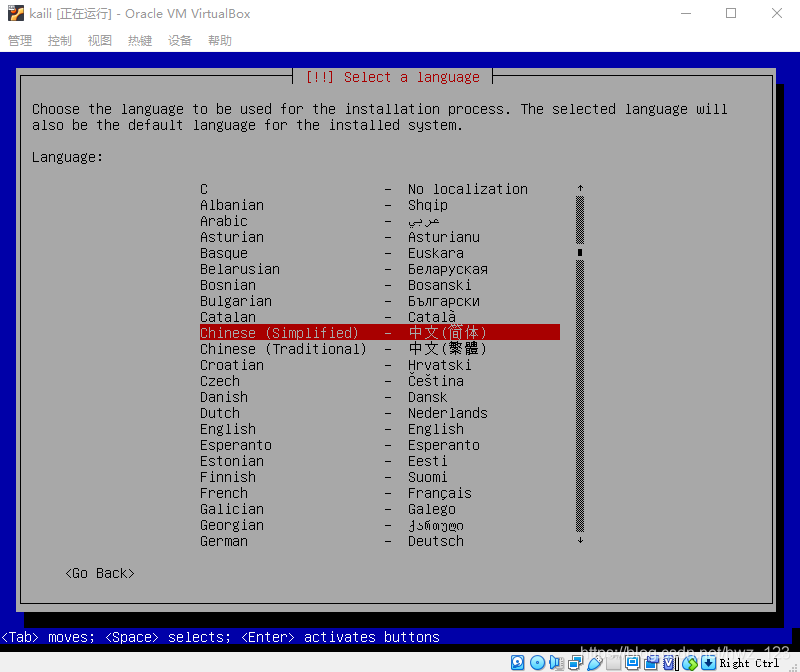
Task: Click the 'Right Ctrl' host key label
Action: [x=749, y=663]
